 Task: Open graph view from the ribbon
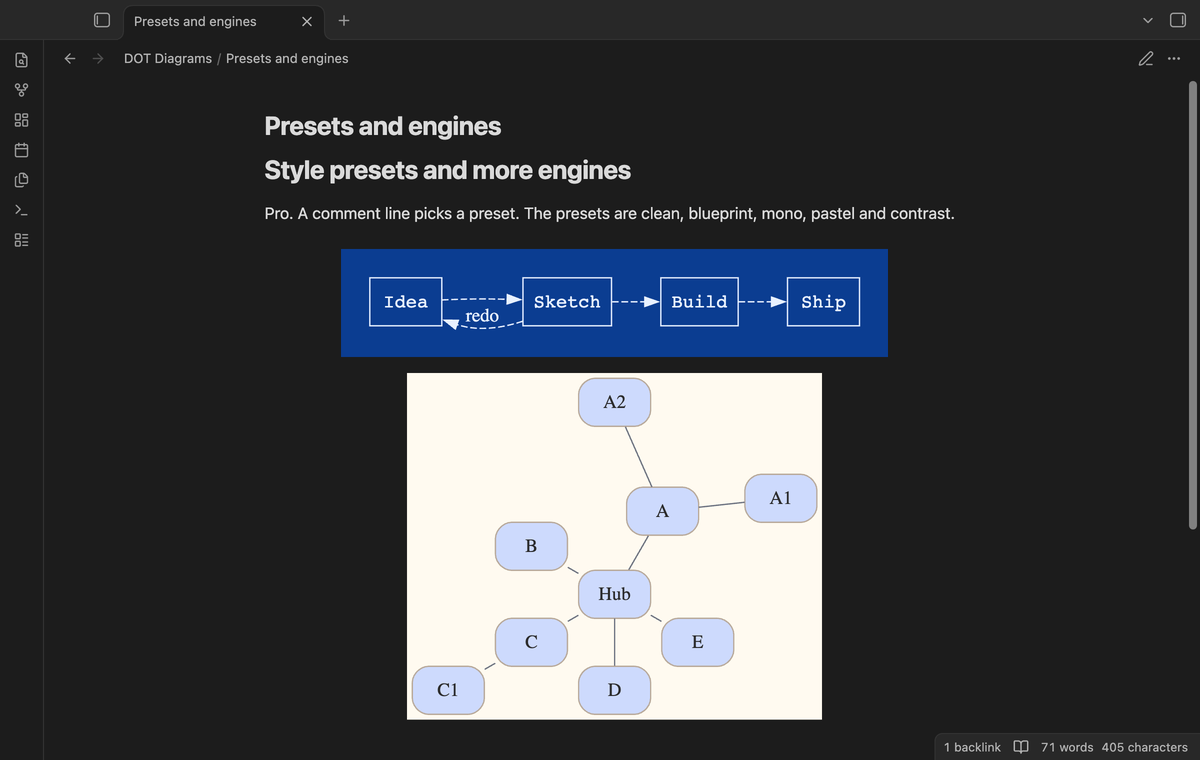tap(21, 91)
